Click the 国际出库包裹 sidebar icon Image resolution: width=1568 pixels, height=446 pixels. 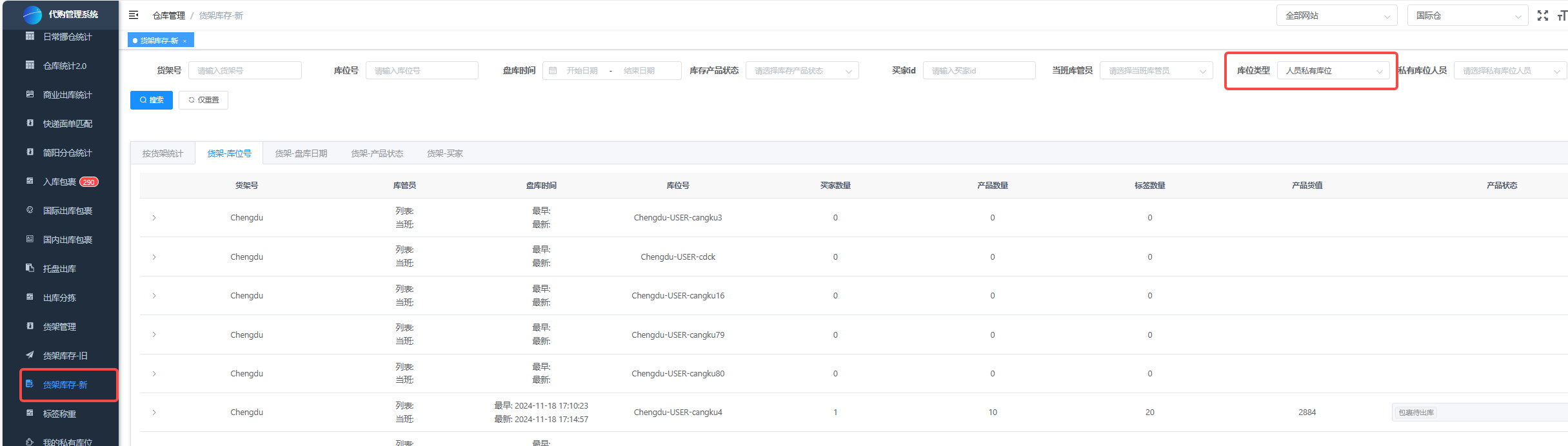[x=30, y=210]
